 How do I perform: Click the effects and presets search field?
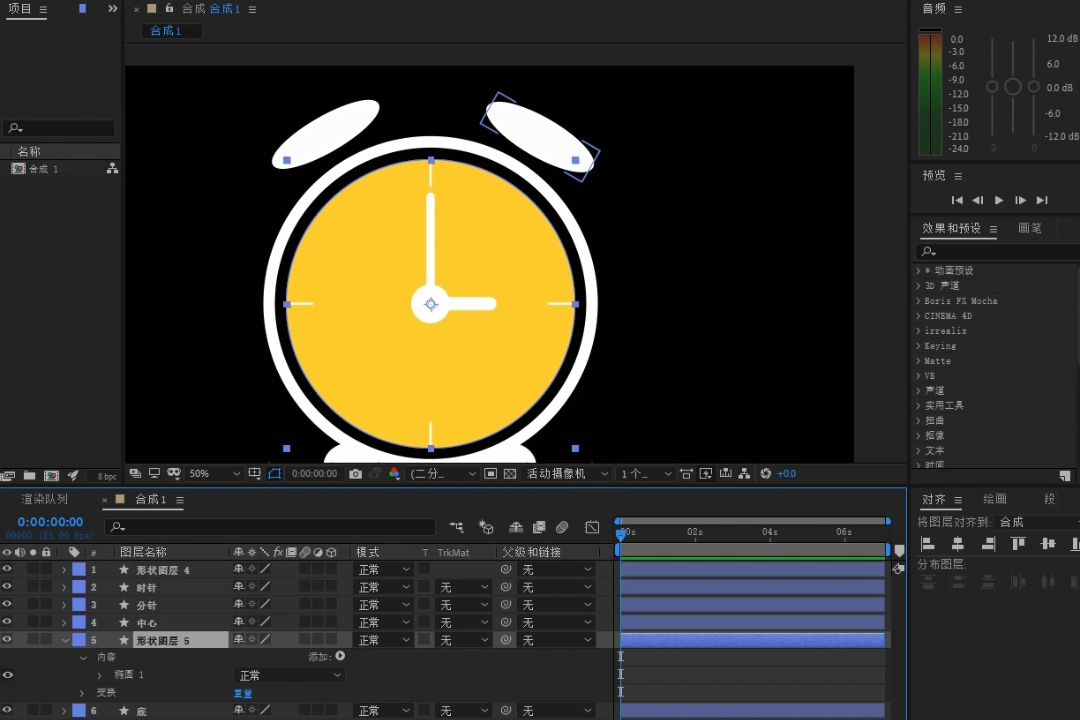[997, 251]
